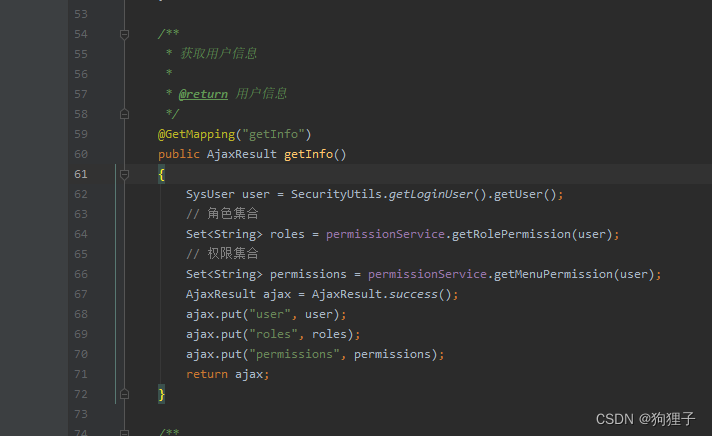Image resolution: width=712 pixels, height=436 pixels.
Task: Click line number 66 in the gutter
Action: pyautogui.click(x=81, y=274)
